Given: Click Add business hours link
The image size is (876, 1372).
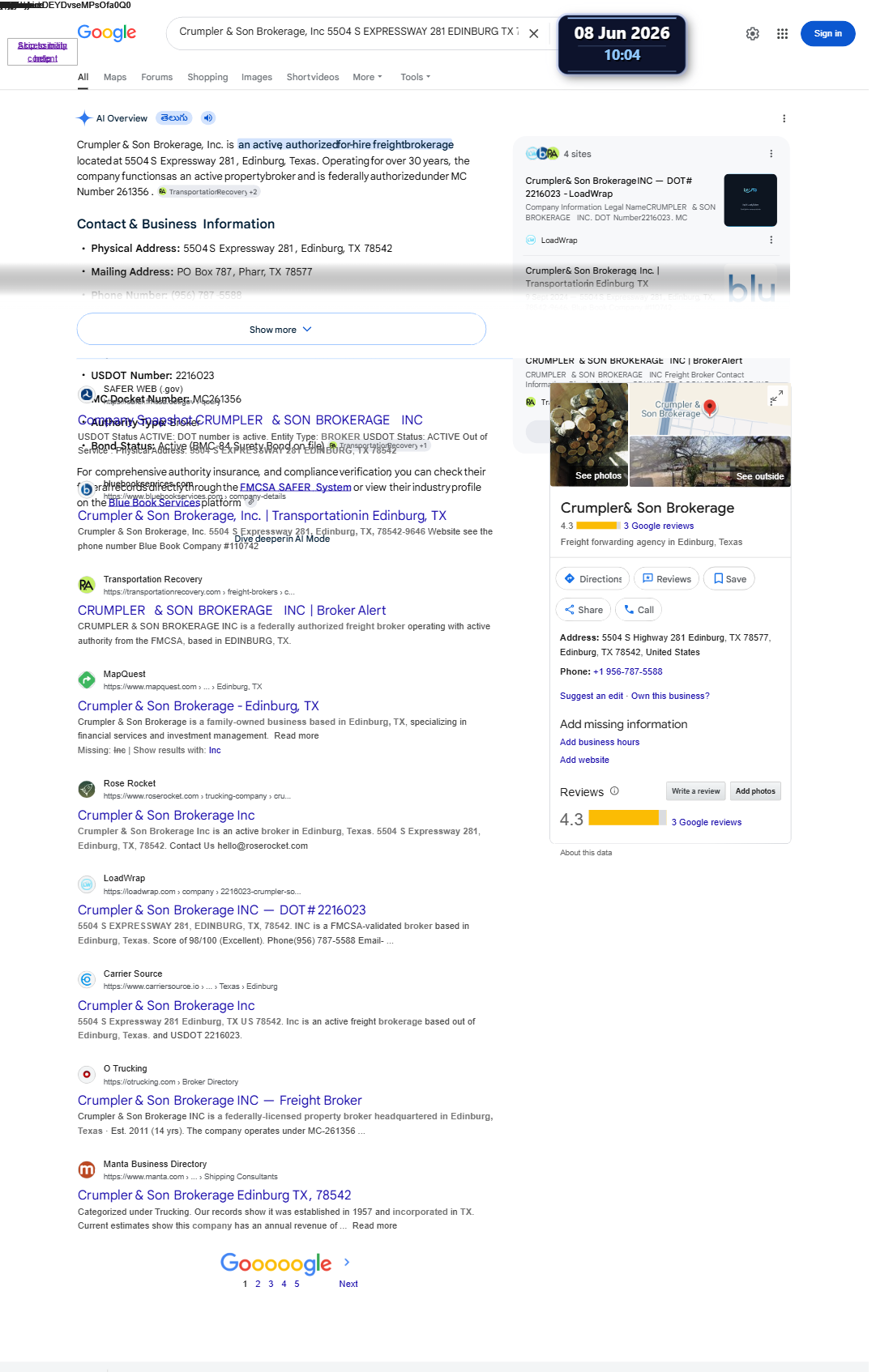Looking at the screenshot, I should coord(600,743).
